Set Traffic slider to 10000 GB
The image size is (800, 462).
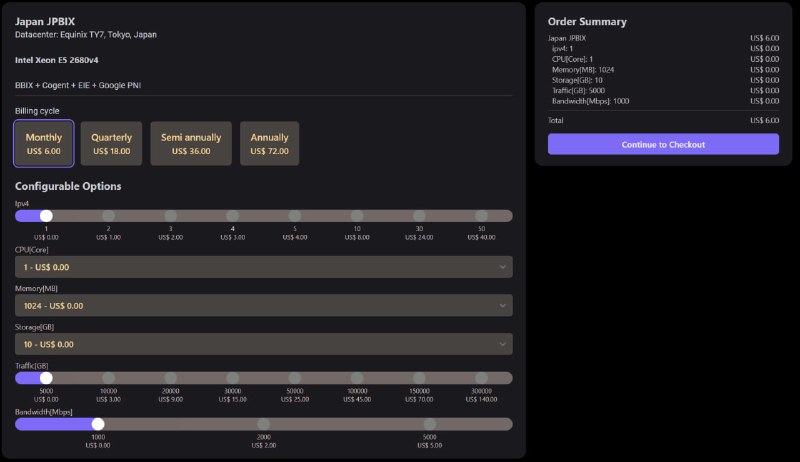[108, 378]
